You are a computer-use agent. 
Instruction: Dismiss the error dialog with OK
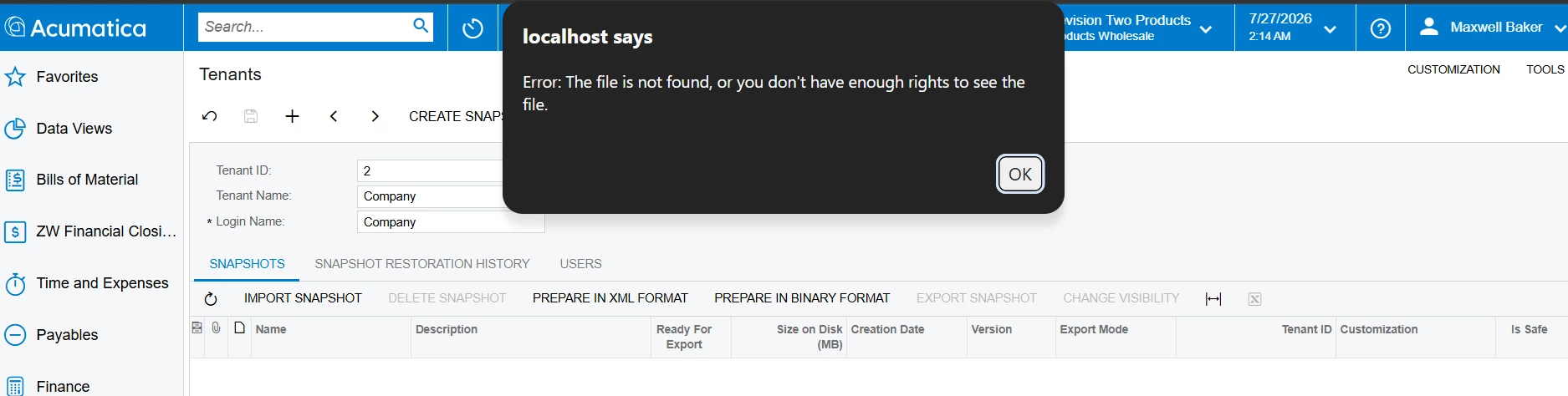tap(1019, 174)
